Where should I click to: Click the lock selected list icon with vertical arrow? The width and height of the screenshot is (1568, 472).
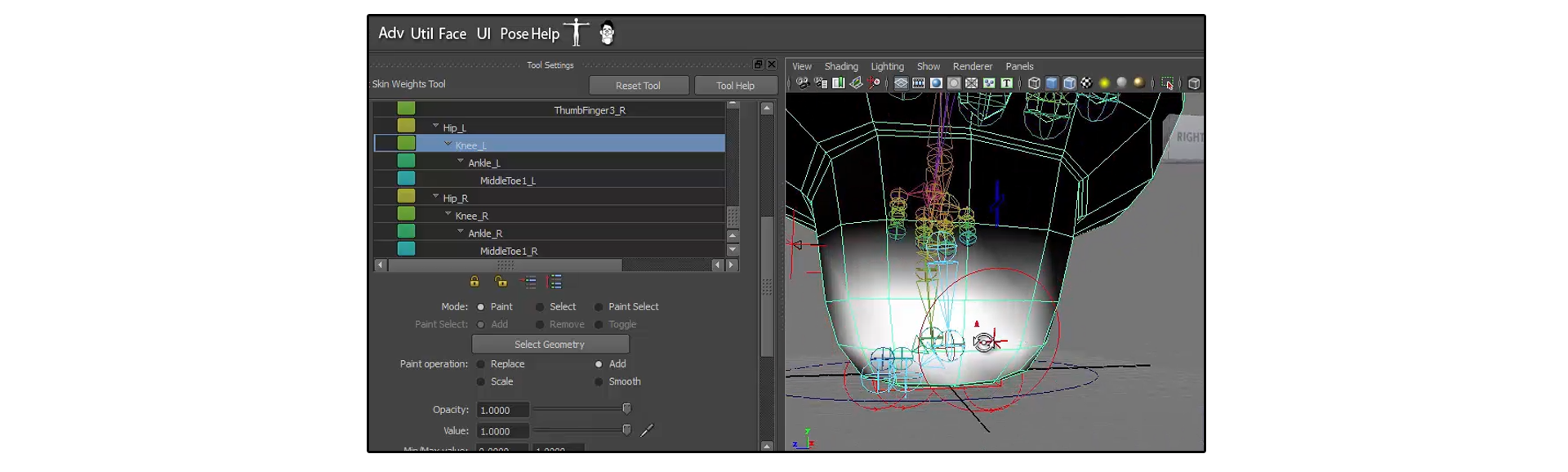tap(555, 282)
